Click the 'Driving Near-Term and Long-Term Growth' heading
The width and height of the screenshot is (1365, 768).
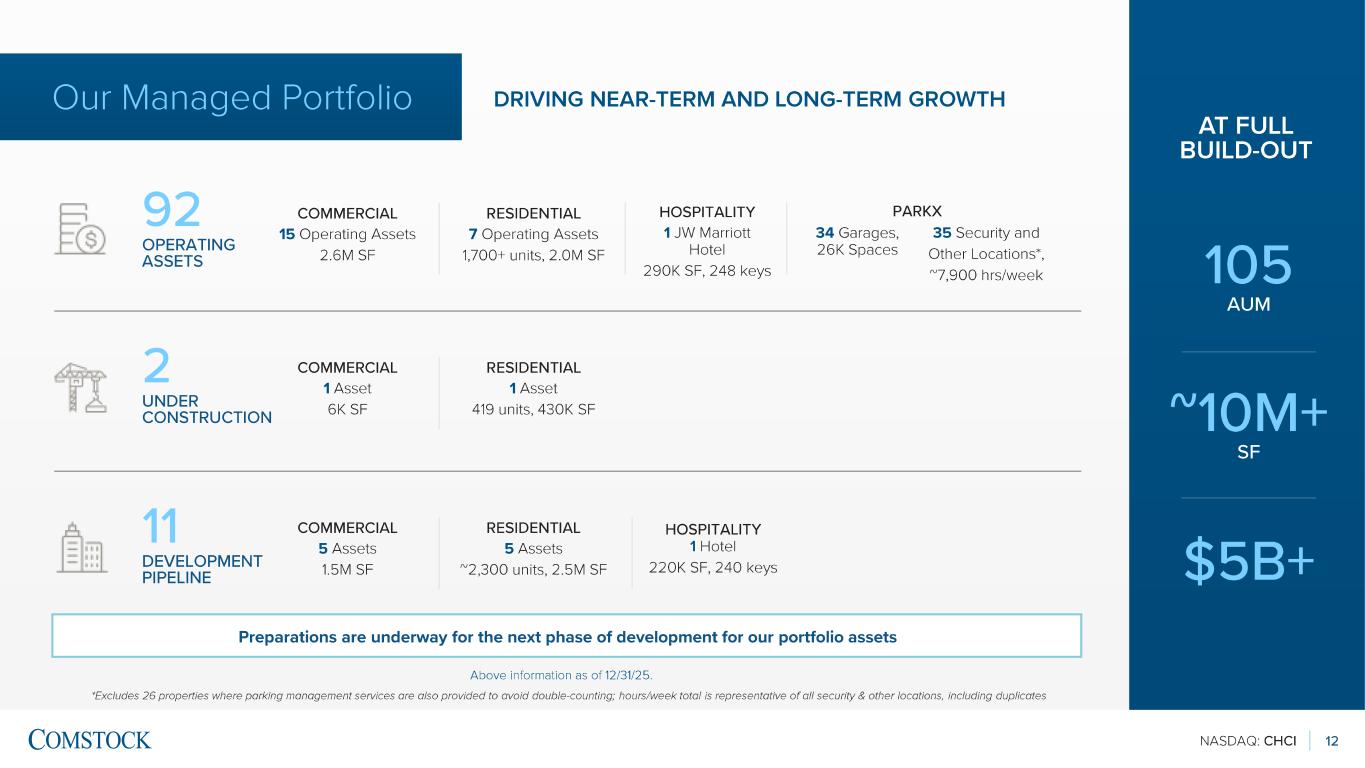pyautogui.click(x=749, y=99)
